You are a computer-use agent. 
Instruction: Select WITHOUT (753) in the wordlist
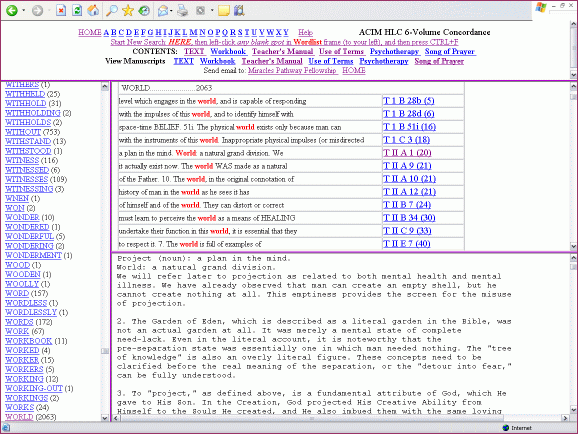tap(23, 132)
